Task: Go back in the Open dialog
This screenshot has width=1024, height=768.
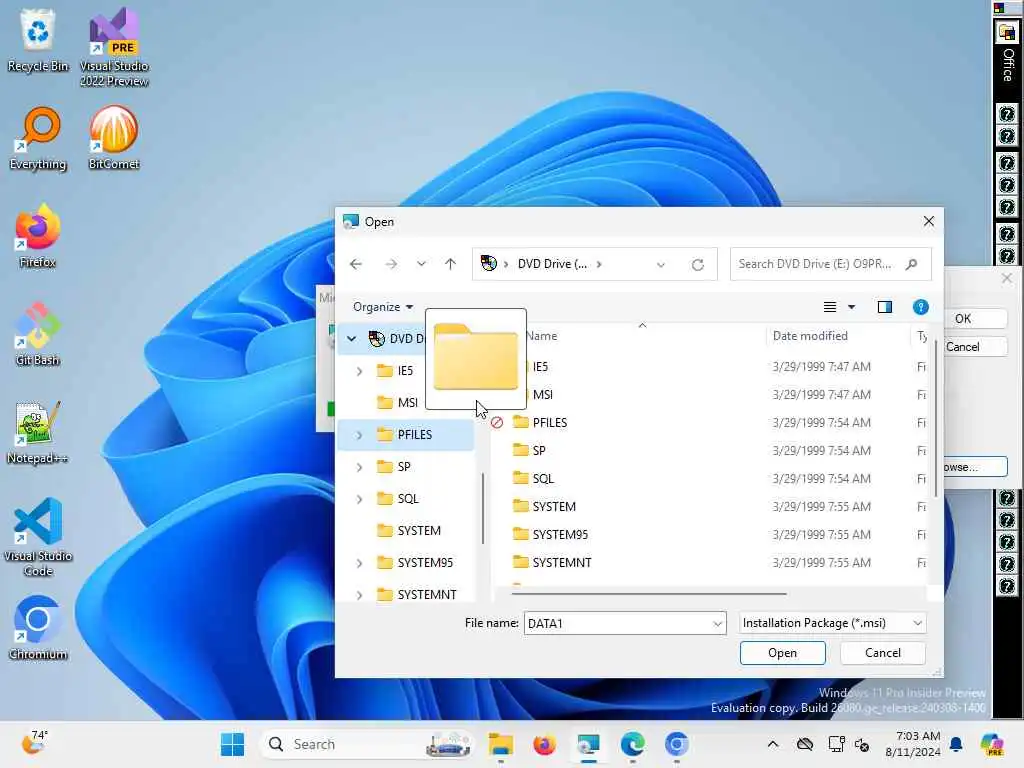Action: [x=356, y=264]
